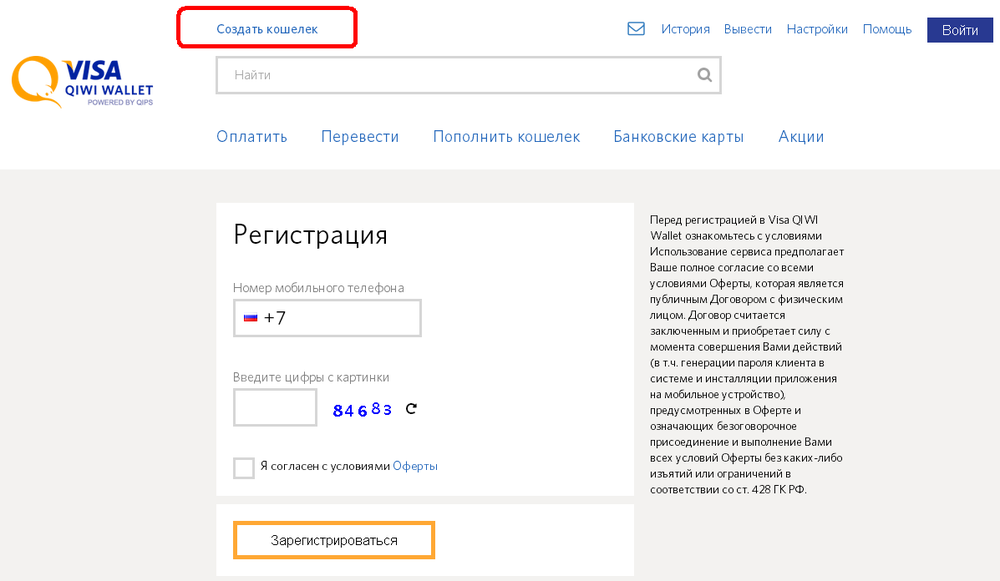Open the mail envelope icon
This screenshot has width=1000, height=581.
(636, 29)
